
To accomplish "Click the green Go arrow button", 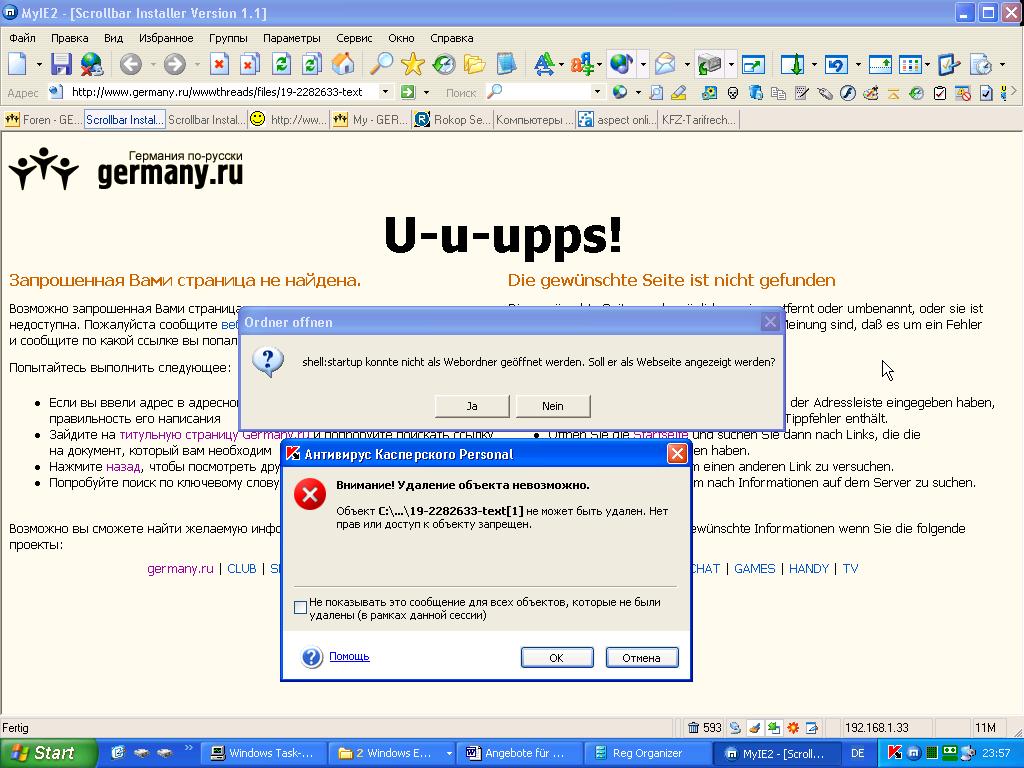I will pyautogui.click(x=408, y=92).
